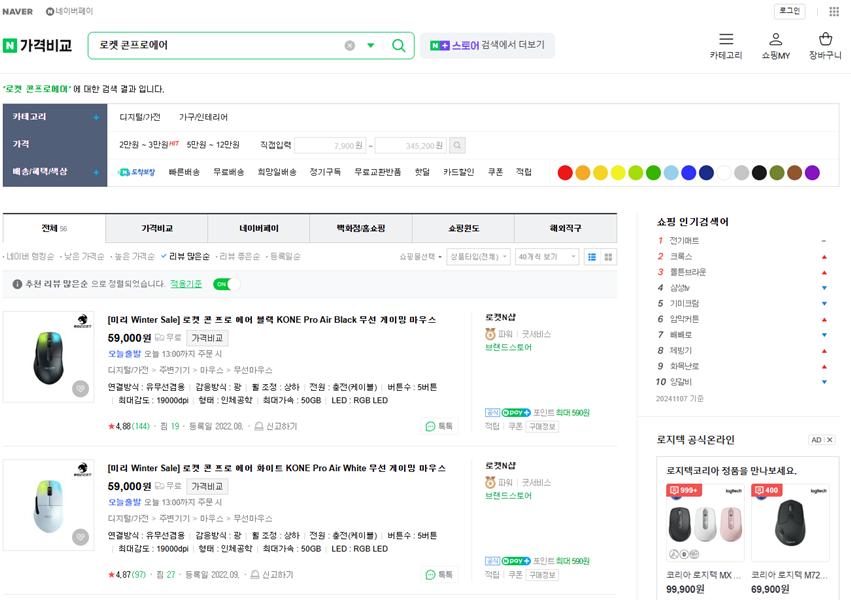Screen dimensions: 851x600
Task: Toggle 희망일배송 filter
Action: [x=277, y=172]
